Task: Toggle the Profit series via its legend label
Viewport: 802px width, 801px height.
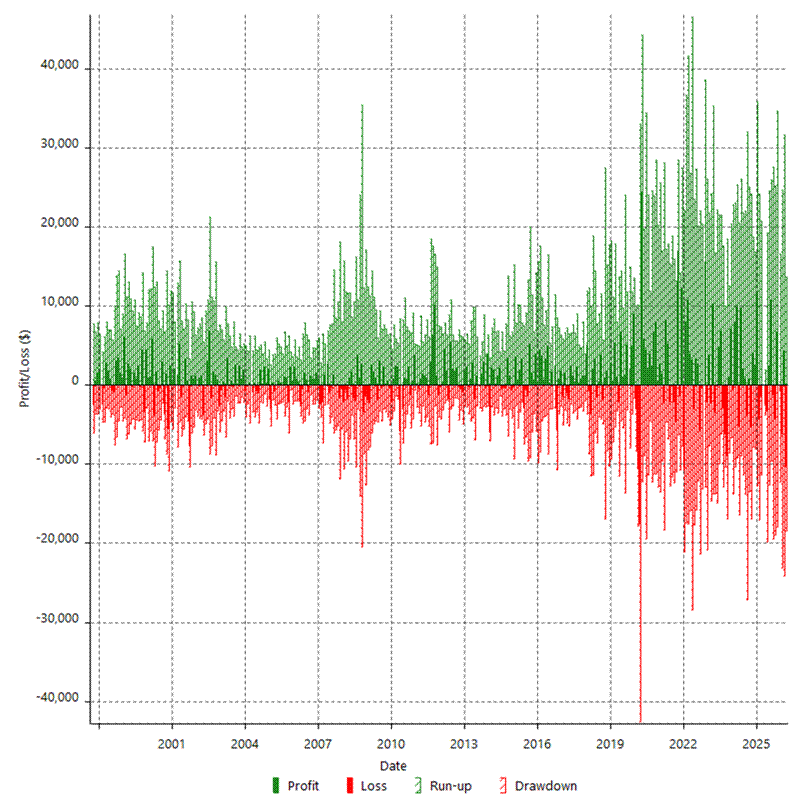Action: tap(303, 786)
